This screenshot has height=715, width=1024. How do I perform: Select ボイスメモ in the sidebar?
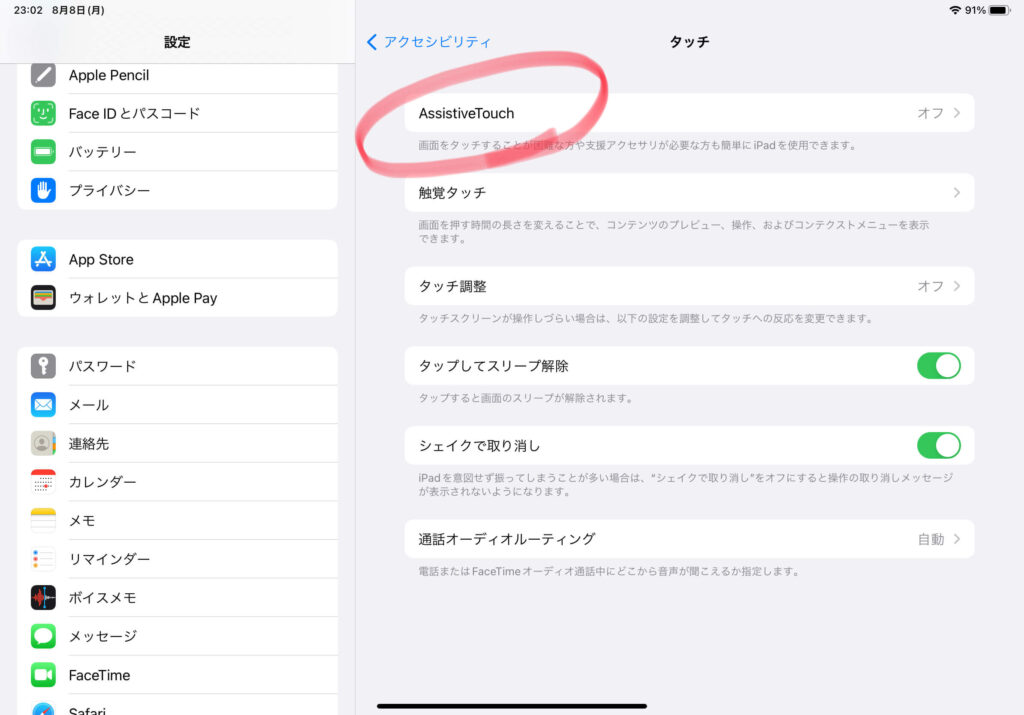click(178, 597)
